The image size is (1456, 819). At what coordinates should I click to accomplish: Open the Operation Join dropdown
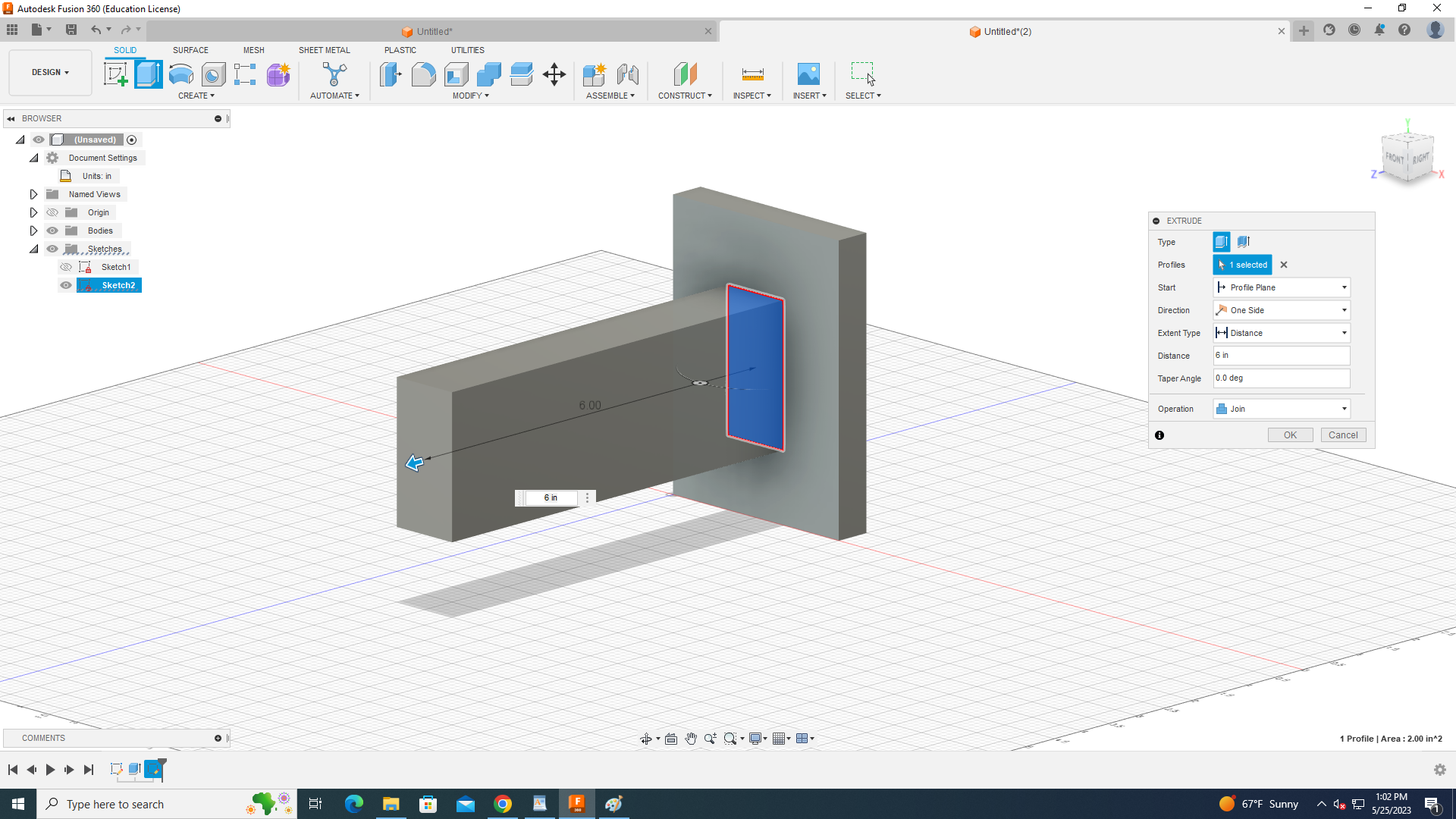1282,409
